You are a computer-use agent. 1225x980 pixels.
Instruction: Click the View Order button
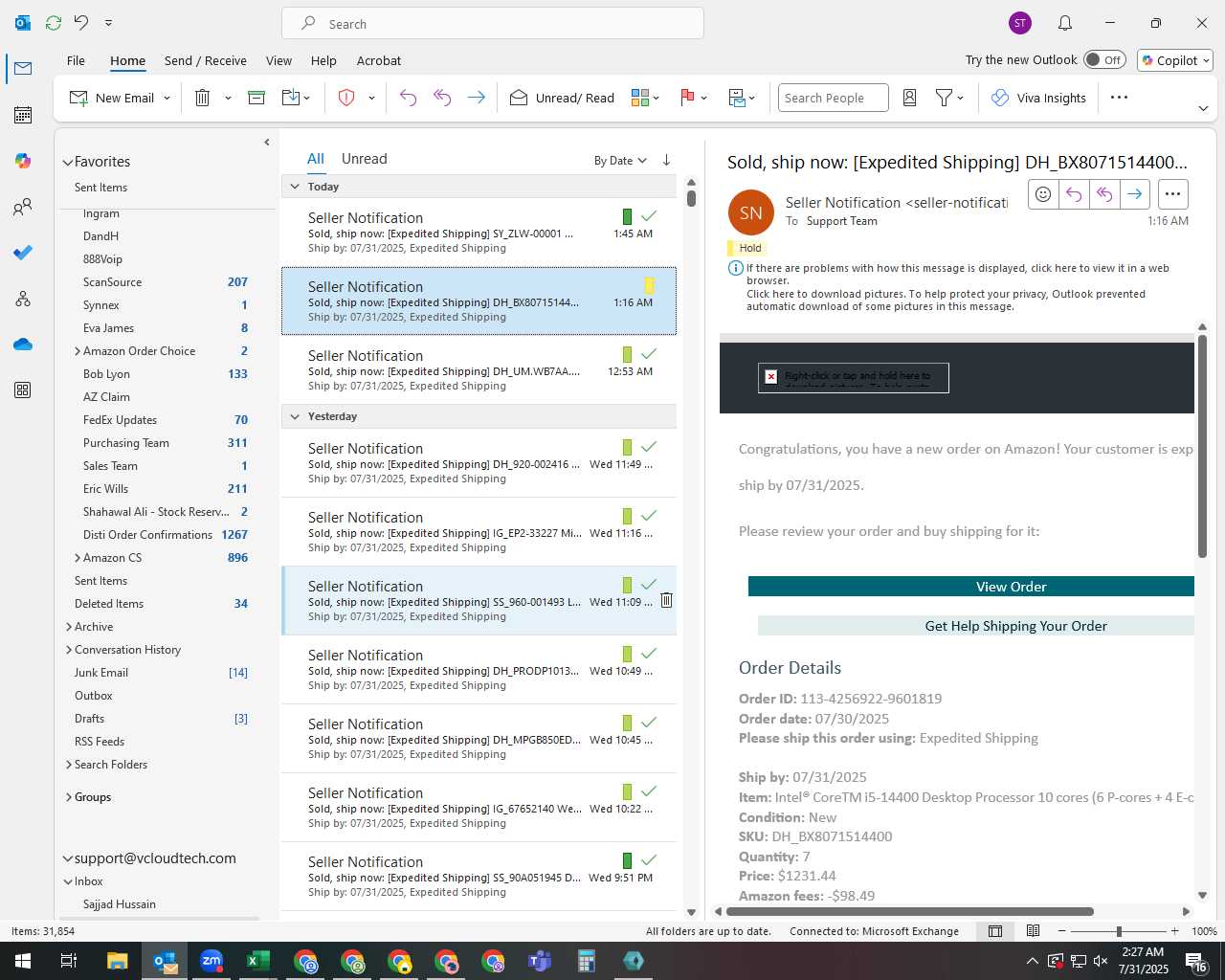pyautogui.click(x=971, y=587)
